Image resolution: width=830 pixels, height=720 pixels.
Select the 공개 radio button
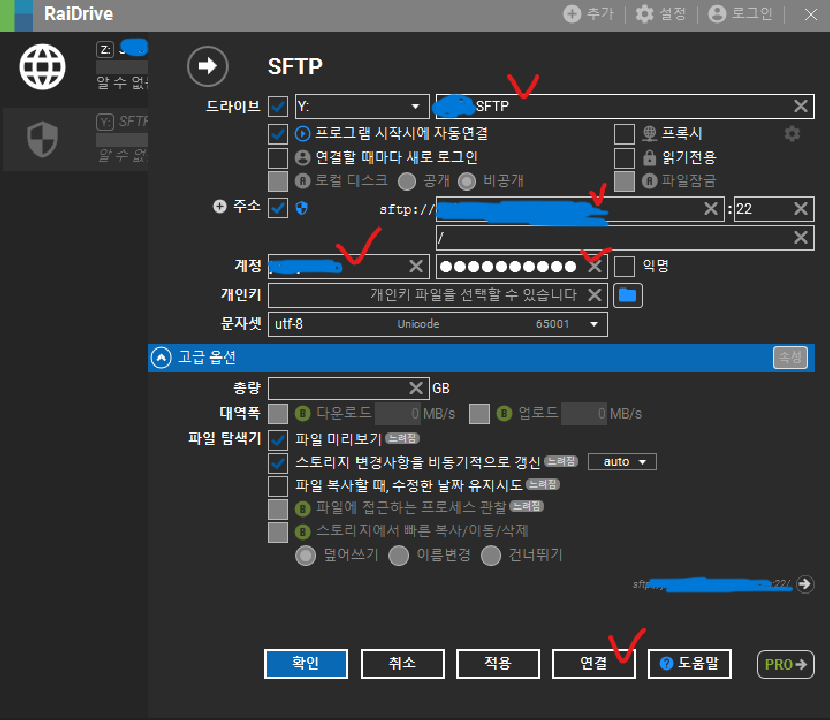[x=407, y=182]
